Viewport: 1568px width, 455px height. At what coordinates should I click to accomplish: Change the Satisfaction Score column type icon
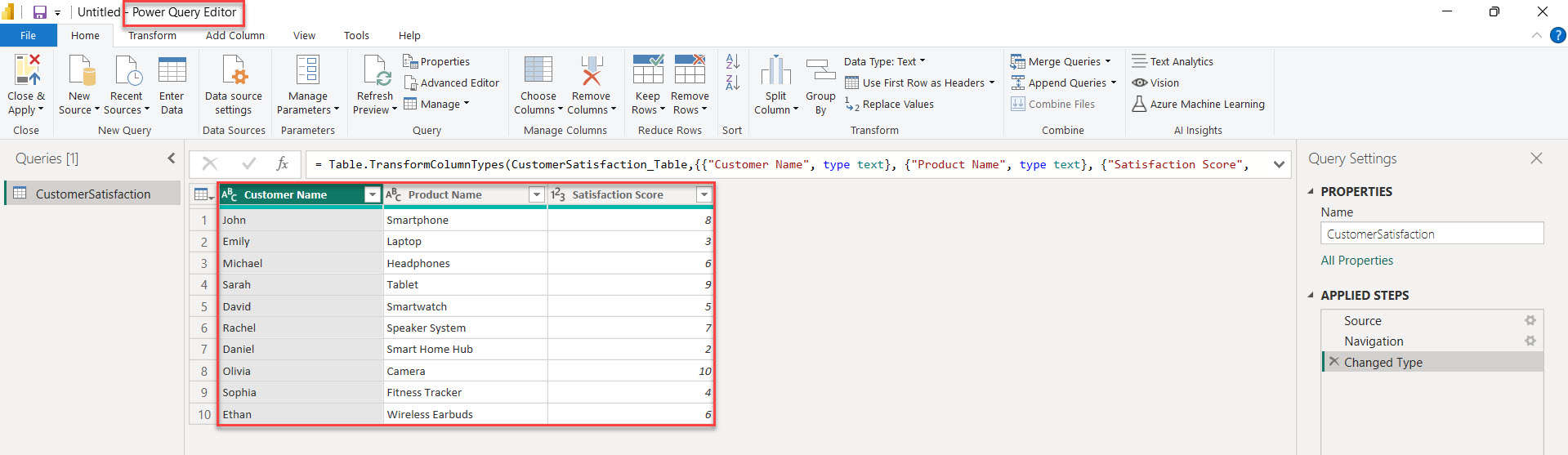[x=558, y=194]
